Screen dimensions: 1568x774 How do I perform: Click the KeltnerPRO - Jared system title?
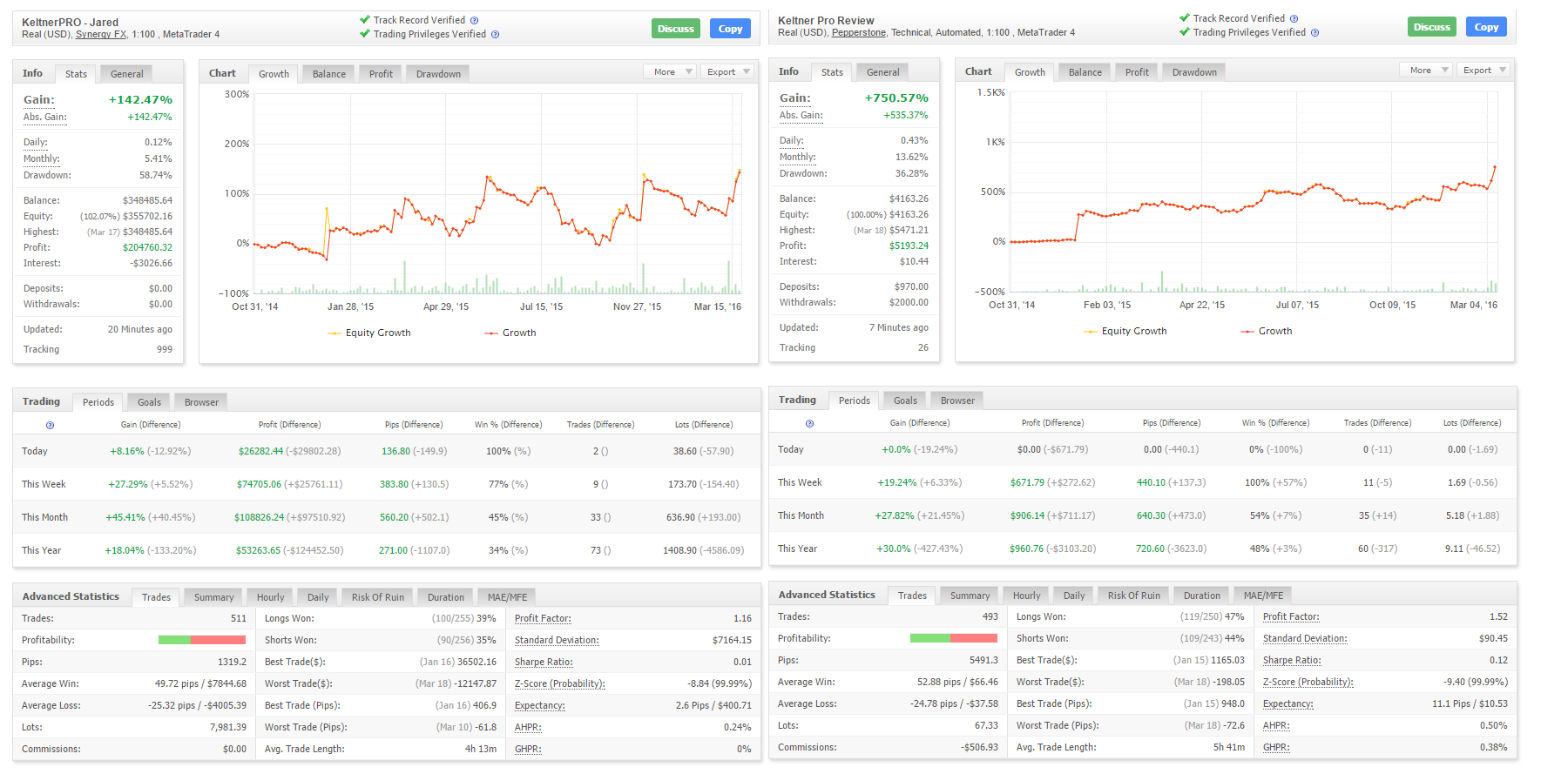[70, 23]
